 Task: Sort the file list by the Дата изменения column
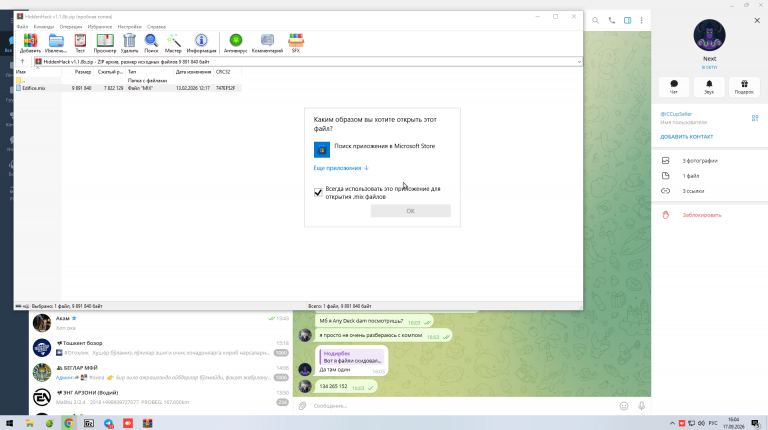pos(193,72)
